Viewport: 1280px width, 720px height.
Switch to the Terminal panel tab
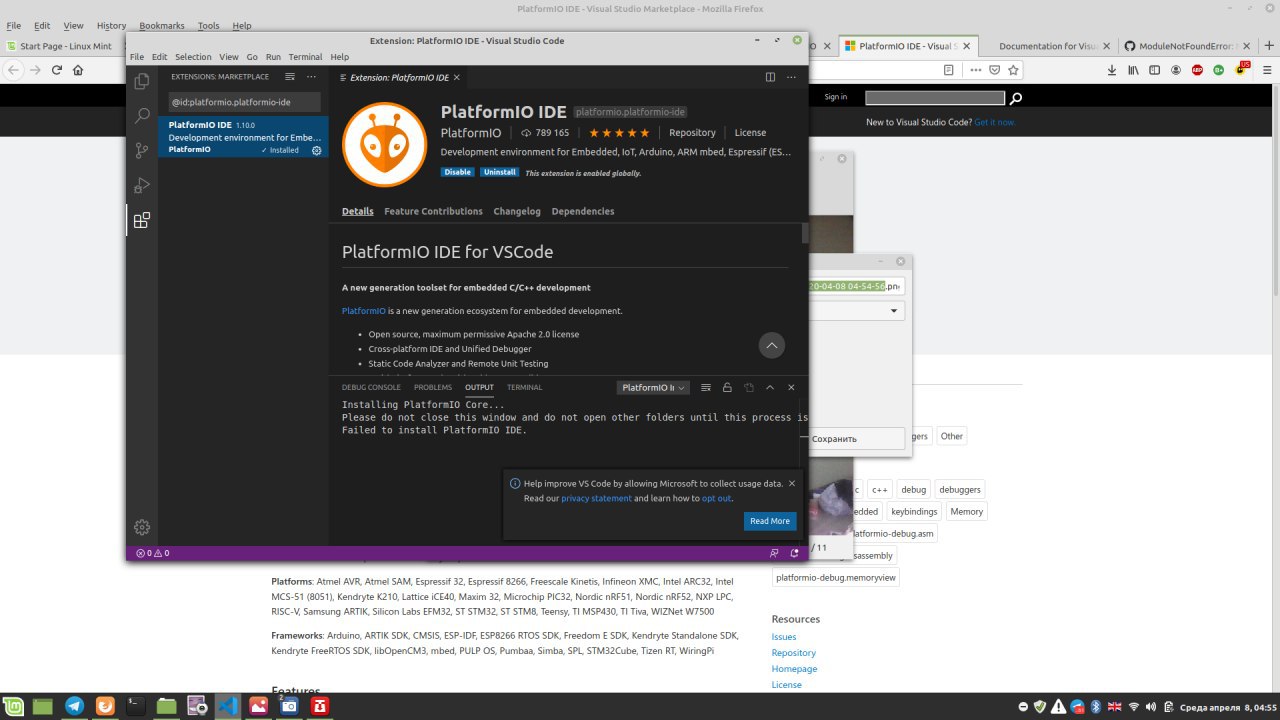tap(524, 387)
